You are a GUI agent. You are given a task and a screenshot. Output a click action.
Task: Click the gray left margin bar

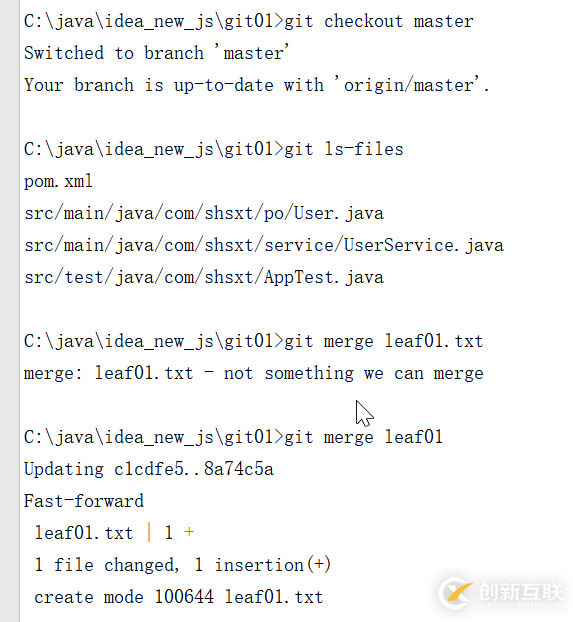[x=10, y=311]
